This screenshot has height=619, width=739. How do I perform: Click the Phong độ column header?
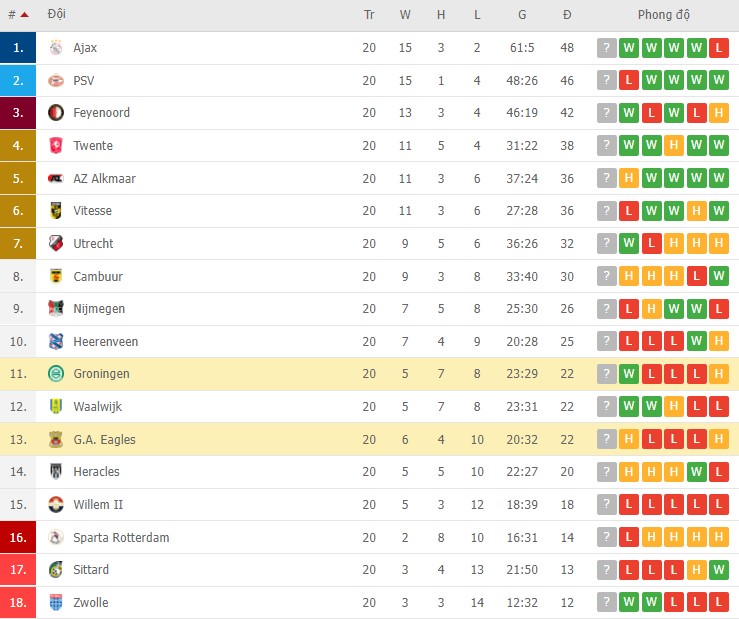point(663,15)
